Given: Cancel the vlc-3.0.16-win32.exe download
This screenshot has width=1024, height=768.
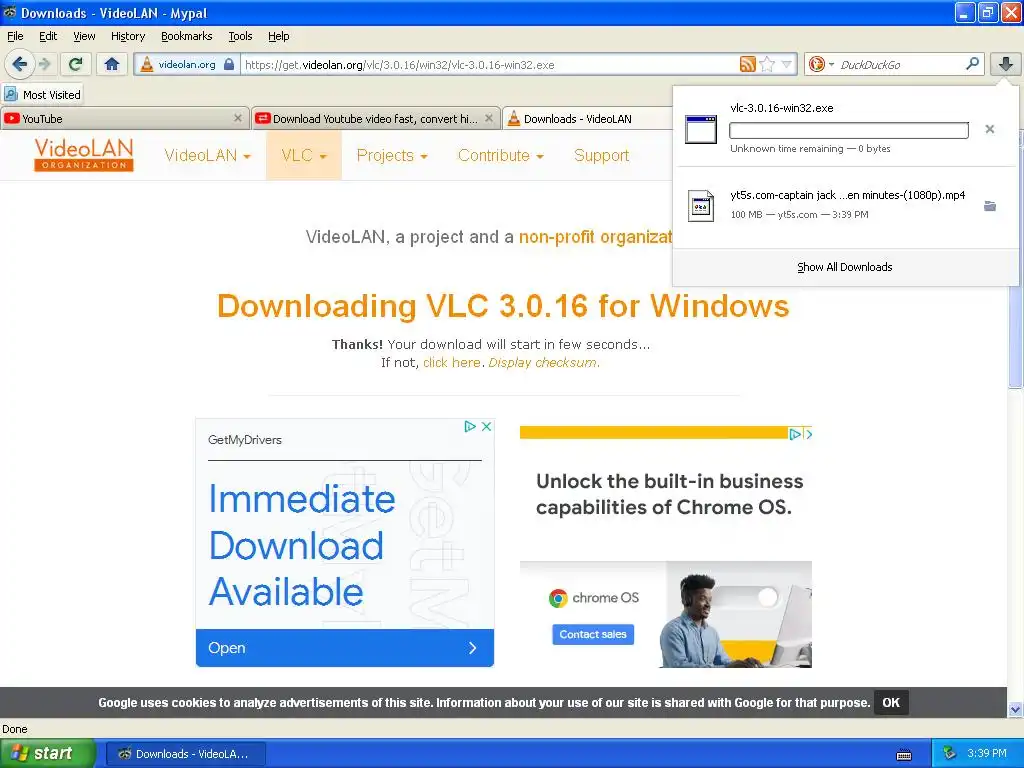Looking at the screenshot, I should click(x=990, y=129).
